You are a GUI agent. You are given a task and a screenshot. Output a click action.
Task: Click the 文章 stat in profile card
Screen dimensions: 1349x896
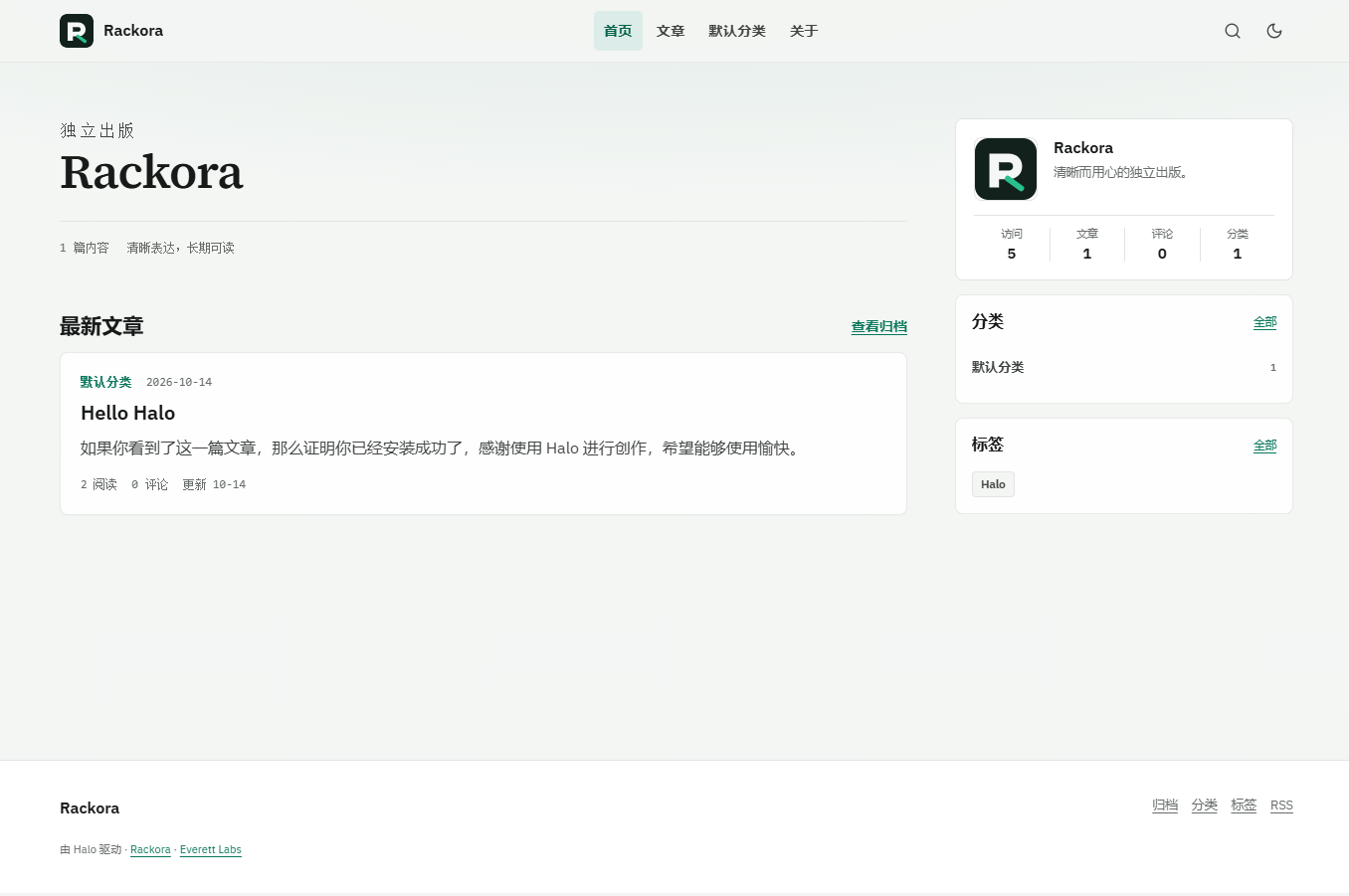(1087, 244)
